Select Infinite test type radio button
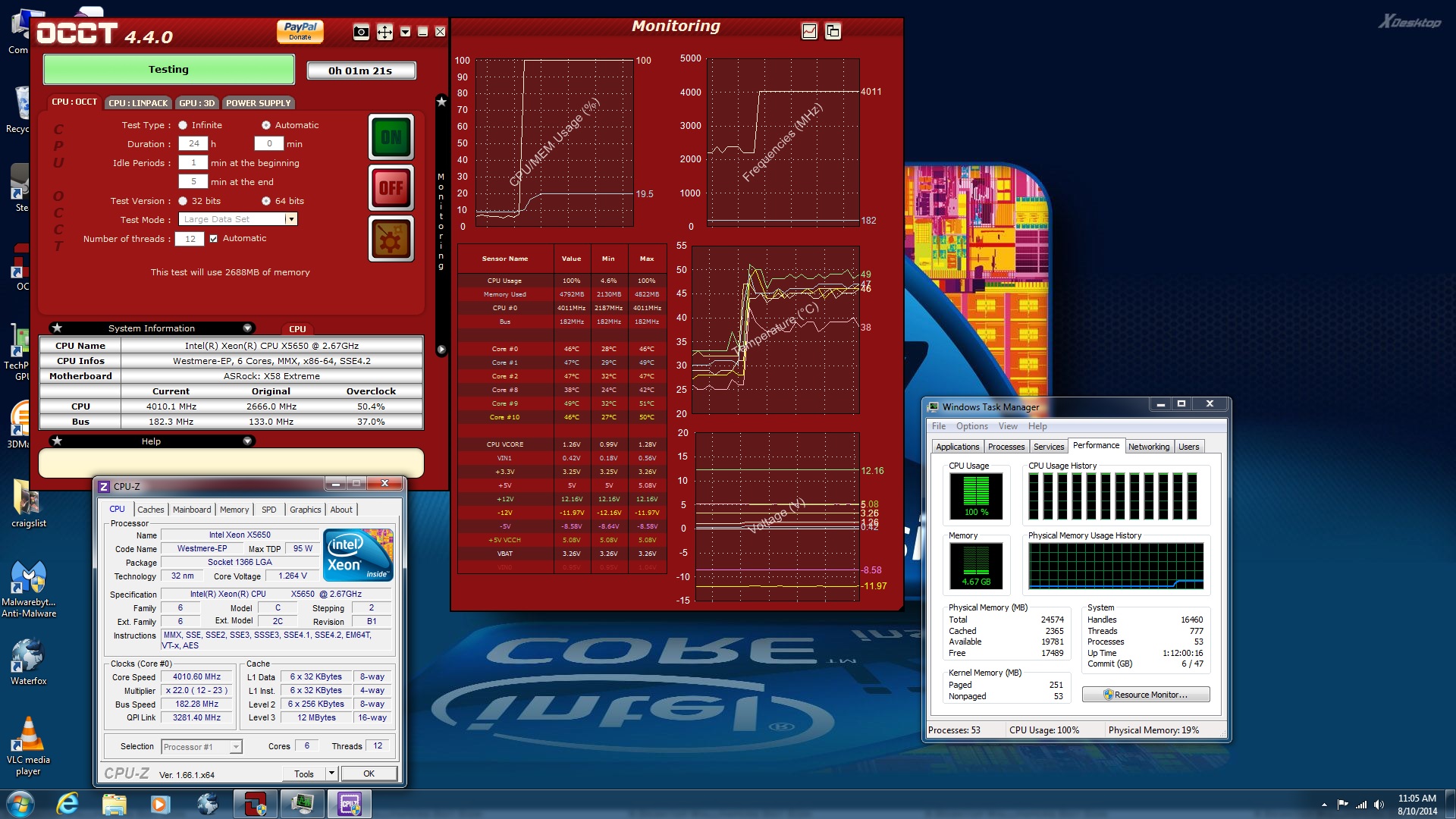This screenshot has height=819, width=1456. pyautogui.click(x=183, y=125)
